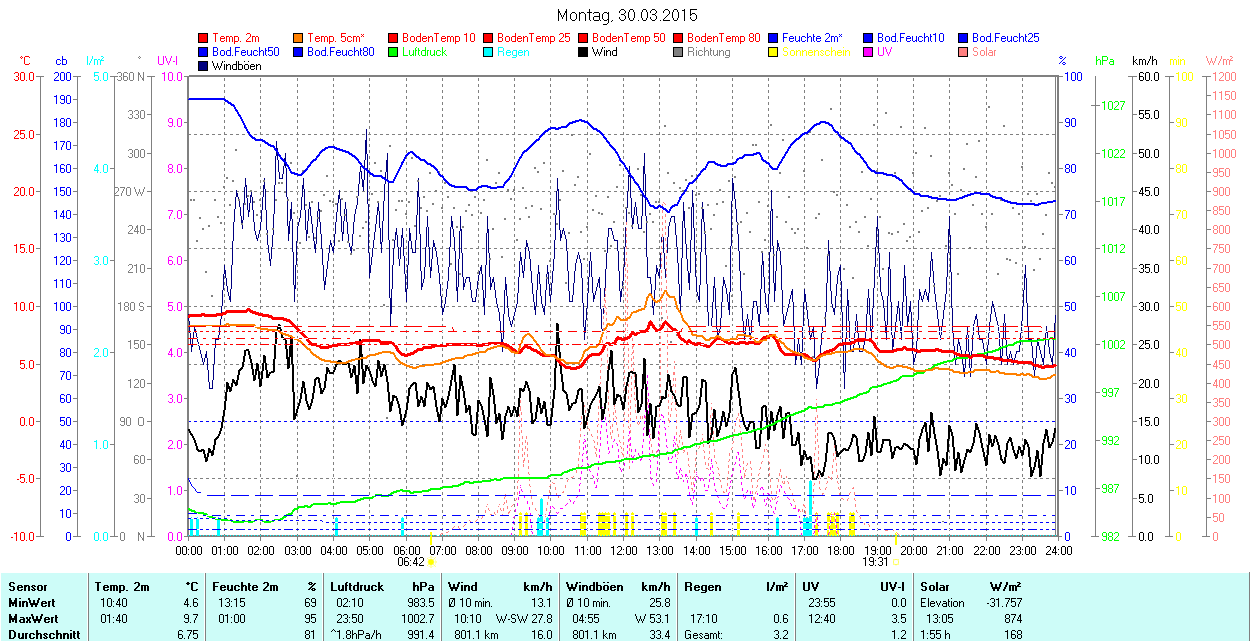1250x641 pixels.
Task: Click the 19:31 sunset marker label
Action: (x=877, y=562)
